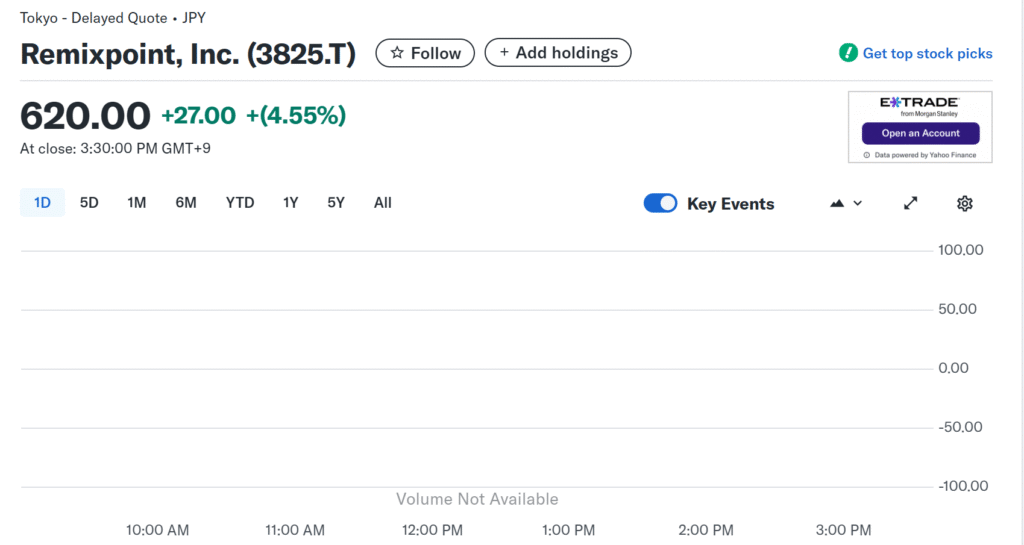
Task: Show All time chart range
Action: pos(383,203)
